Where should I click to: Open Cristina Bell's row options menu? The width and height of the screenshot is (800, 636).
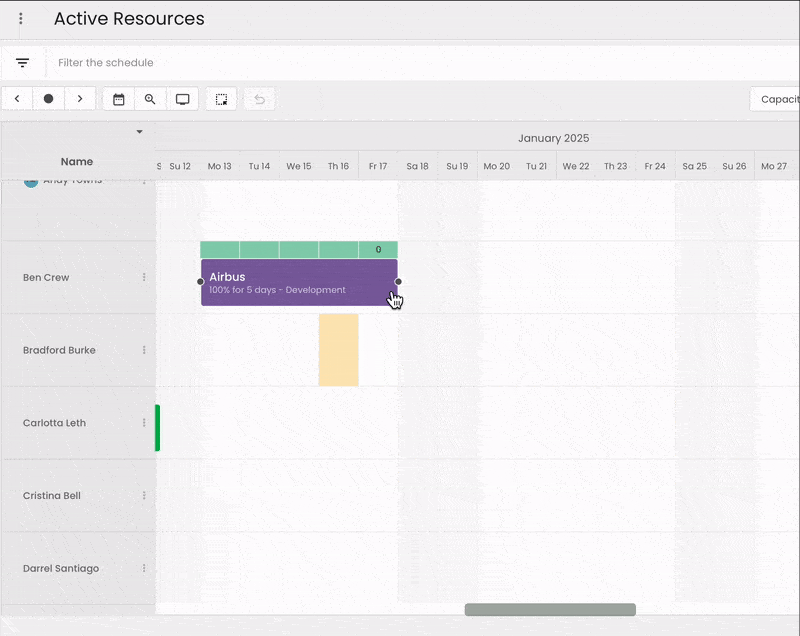(x=144, y=495)
